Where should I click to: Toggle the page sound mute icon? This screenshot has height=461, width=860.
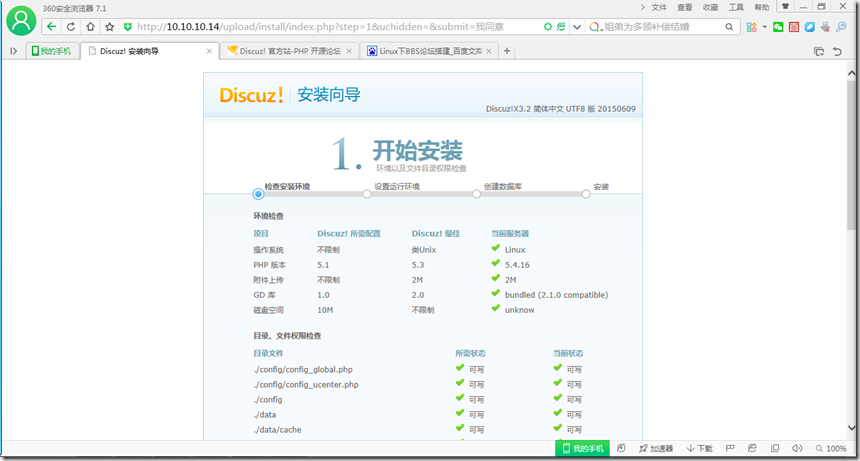coord(797,448)
